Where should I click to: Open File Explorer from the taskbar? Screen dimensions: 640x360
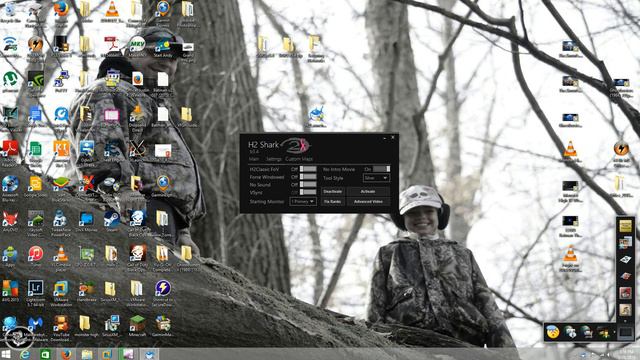coord(87,354)
